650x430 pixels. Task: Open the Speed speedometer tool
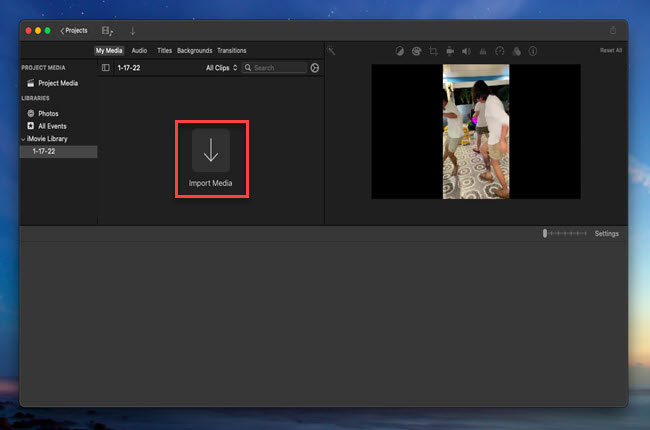pos(500,51)
